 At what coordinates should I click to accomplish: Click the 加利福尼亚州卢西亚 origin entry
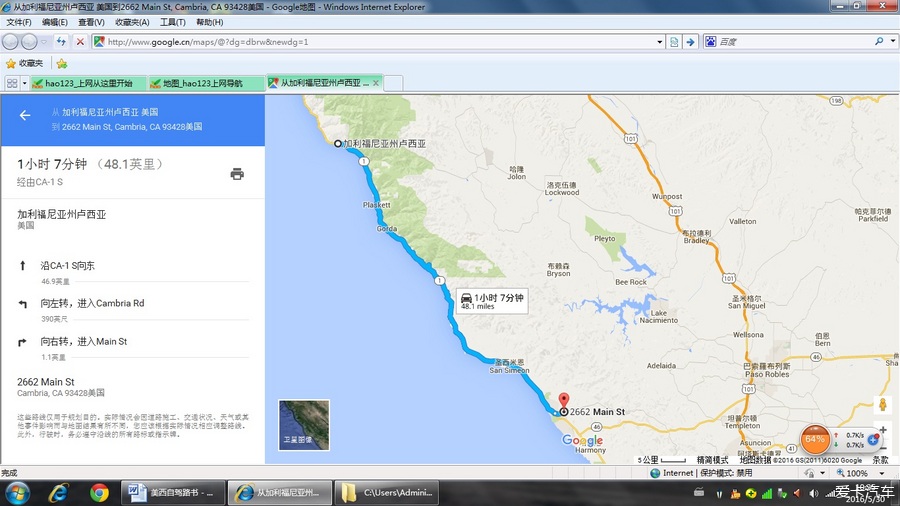[x=62, y=219]
